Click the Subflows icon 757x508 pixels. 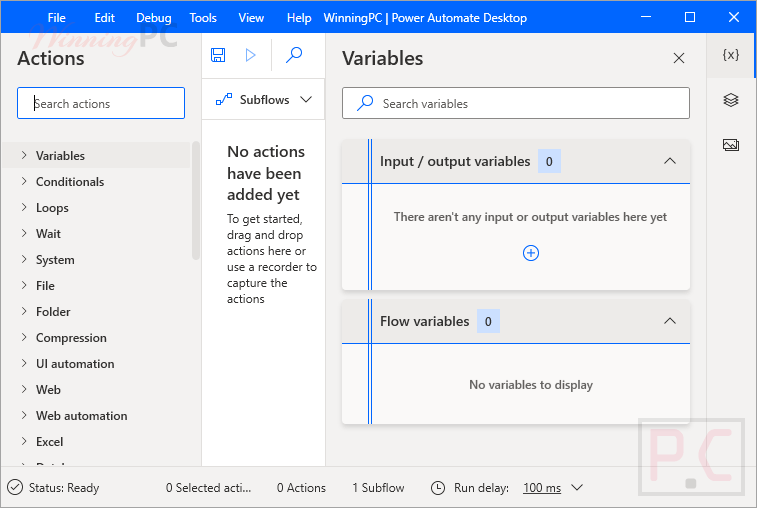coord(224,99)
